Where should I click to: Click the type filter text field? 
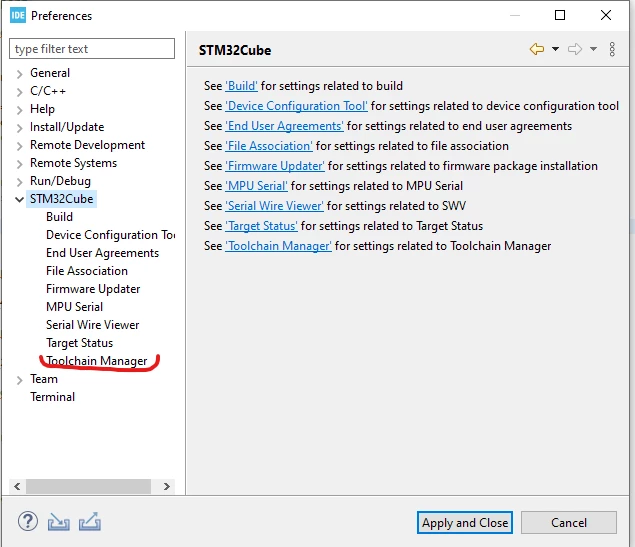point(92,49)
